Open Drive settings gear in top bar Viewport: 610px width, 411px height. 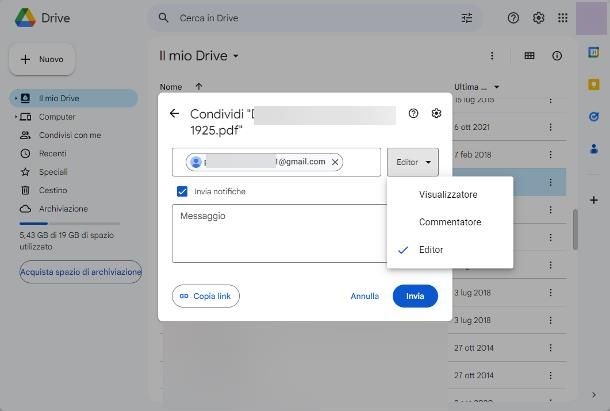[538, 18]
